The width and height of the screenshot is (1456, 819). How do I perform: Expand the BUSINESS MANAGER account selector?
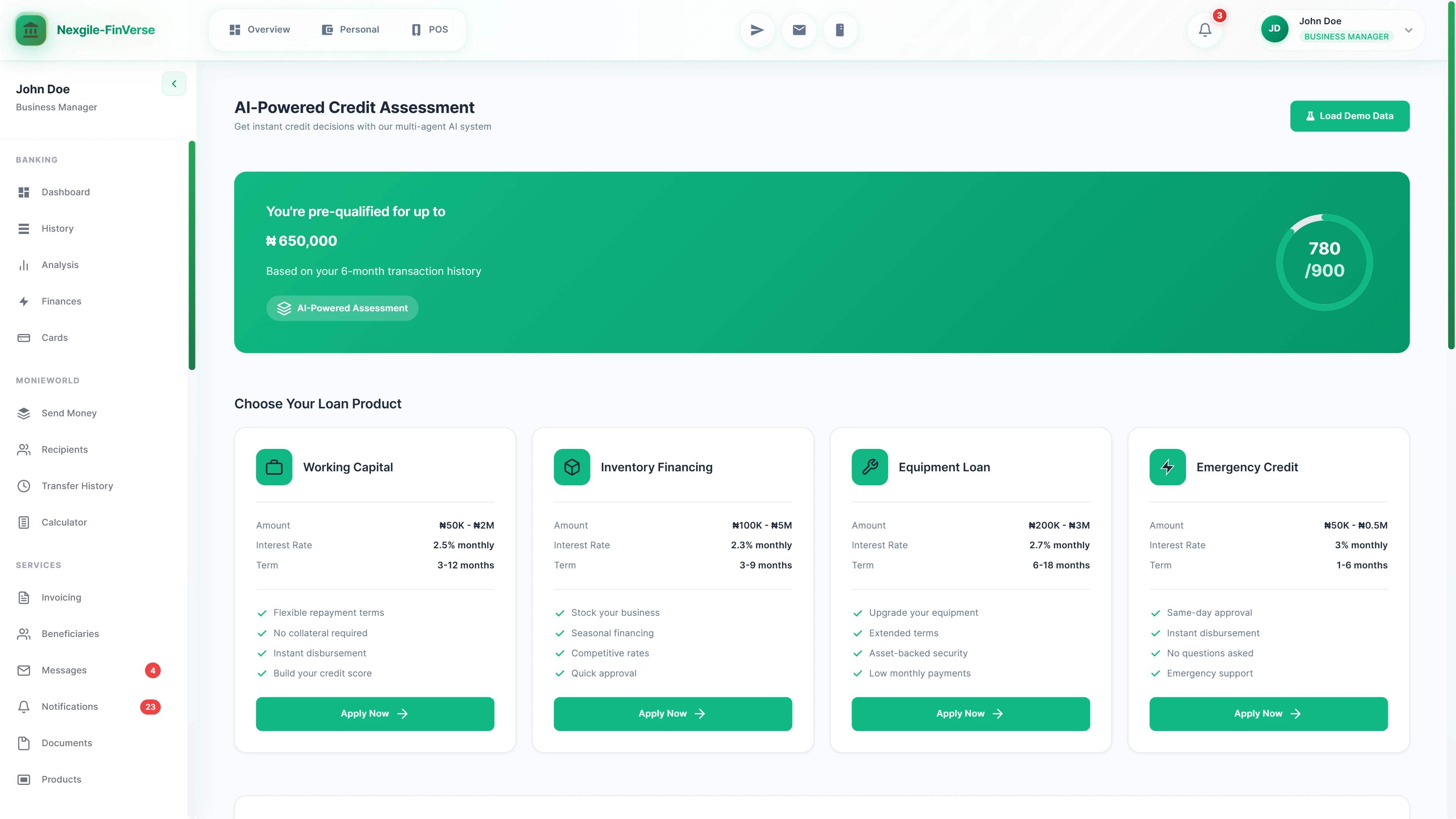click(1407, 30)
